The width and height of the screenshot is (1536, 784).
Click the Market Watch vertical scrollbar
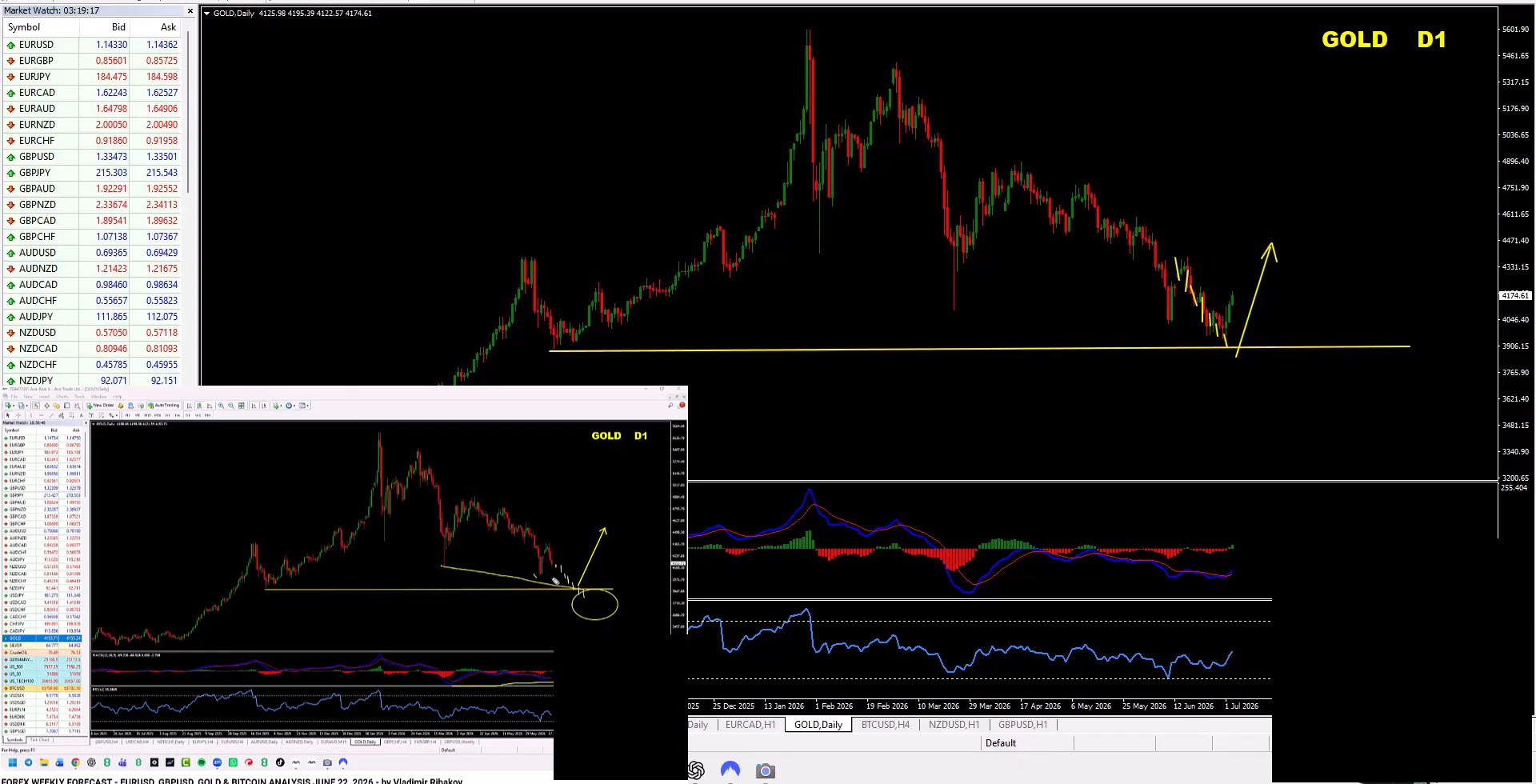[x=187, y=112]
